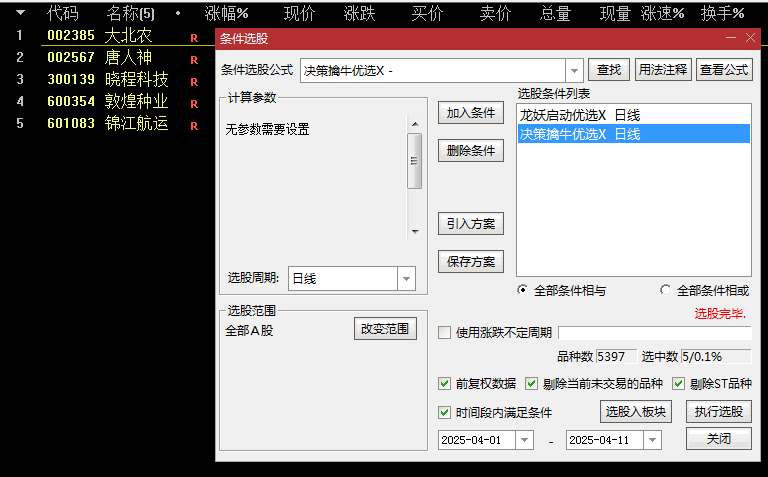The height and width of the screenshot is (477, 768).
Task: Click the 查看公式 button
Action: 724,70
